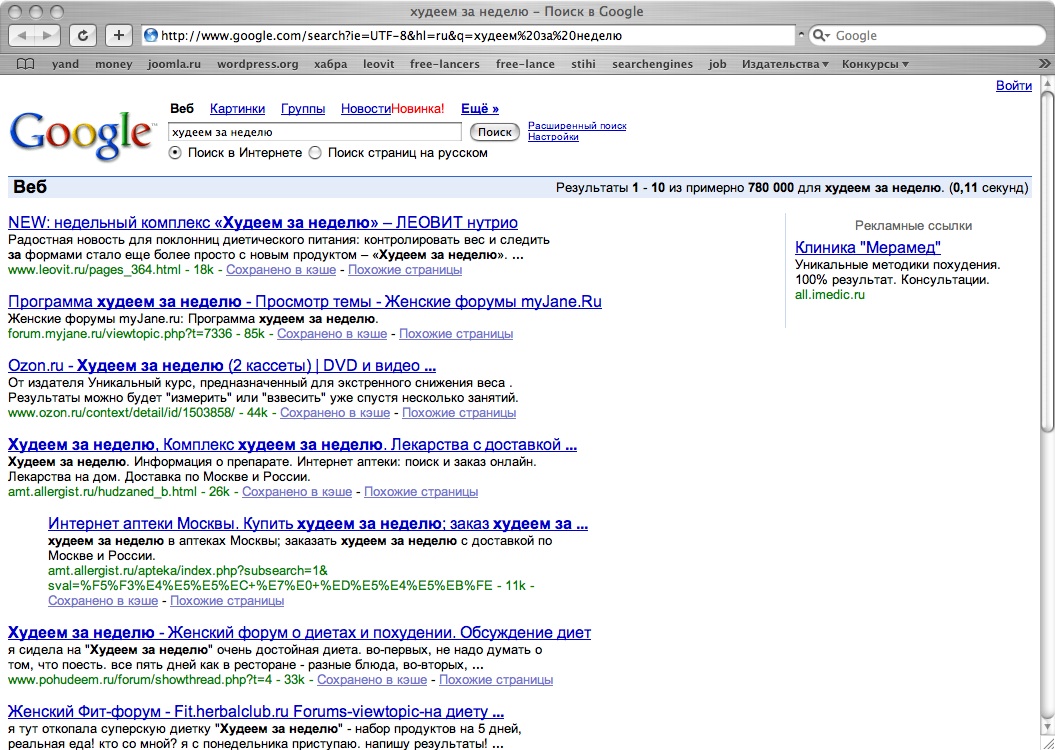The width and height of the screenshot is (1055, 750).
Task: Open the myJane.Ru forum result
Action: tap(305, 301)
